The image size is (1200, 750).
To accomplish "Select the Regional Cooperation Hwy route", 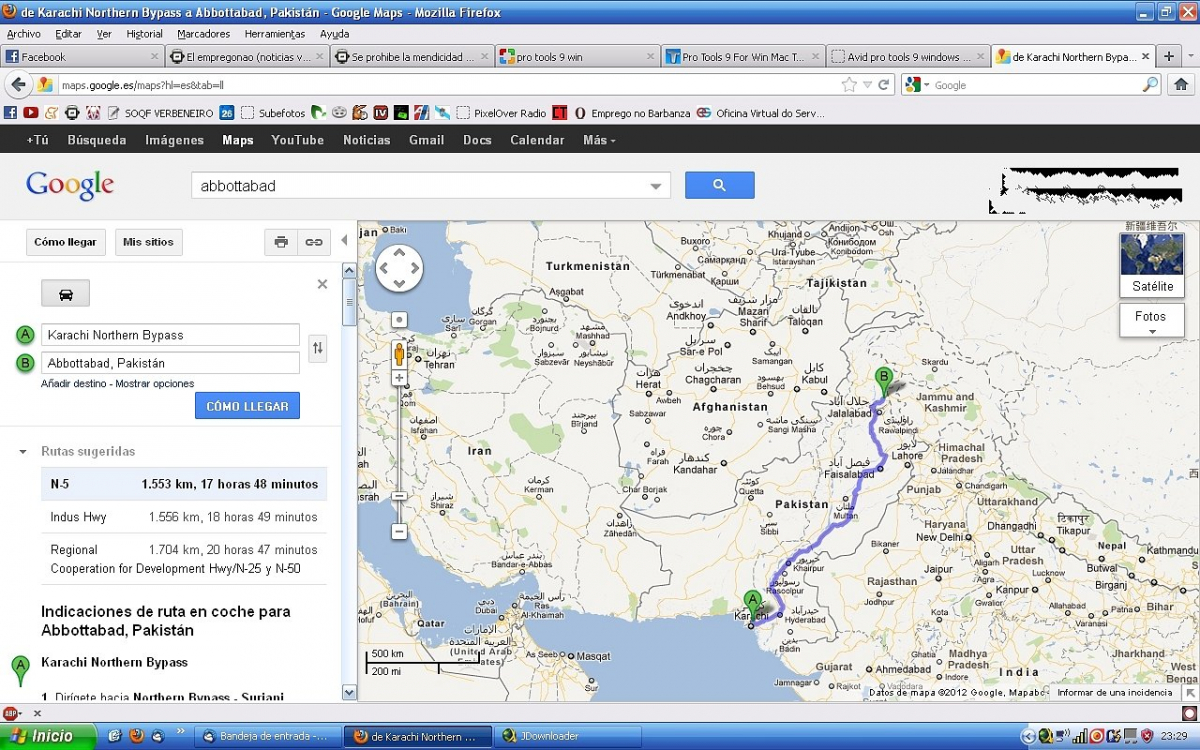I will click(184, 559).
